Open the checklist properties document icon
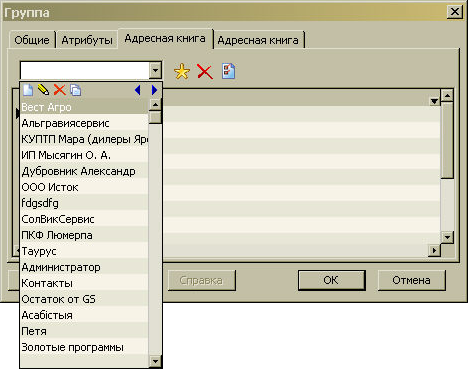The image size is (468, 369). click(x=228, y=71)
